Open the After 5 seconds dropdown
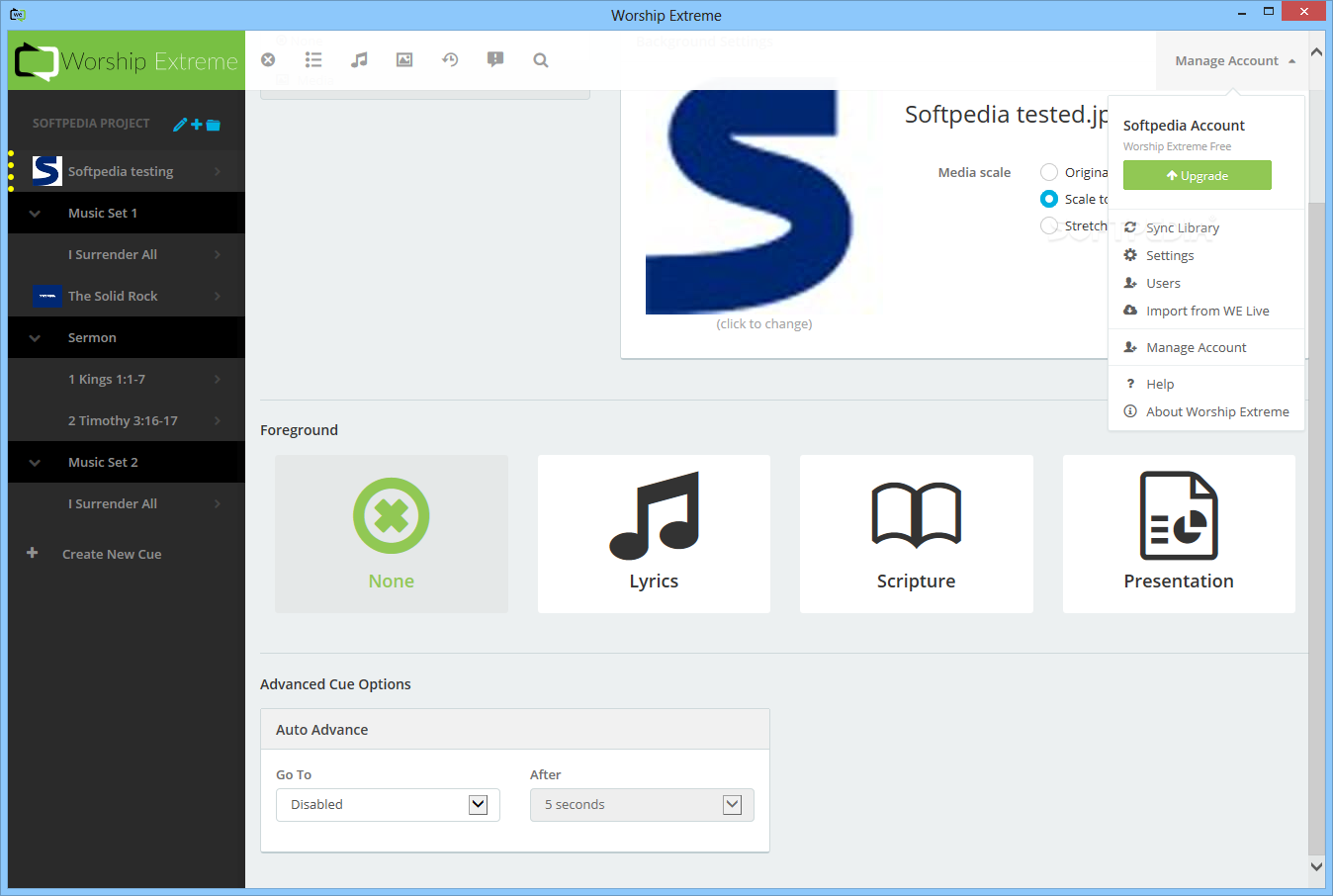The width and height of the screenshot is (1333, 896). tap(642, 805)
